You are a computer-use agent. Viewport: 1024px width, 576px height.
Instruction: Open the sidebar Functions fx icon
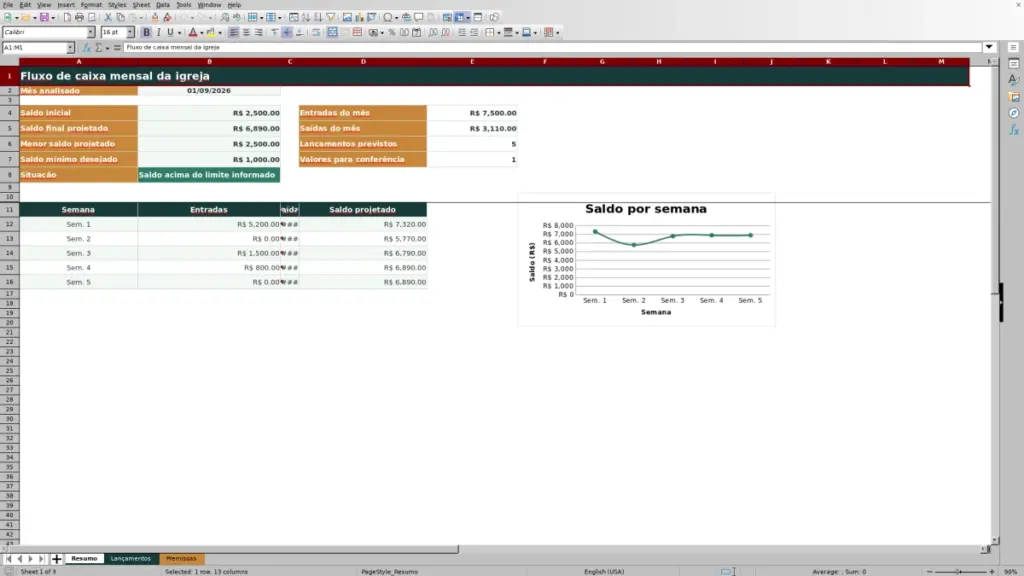click(1014, 130)
